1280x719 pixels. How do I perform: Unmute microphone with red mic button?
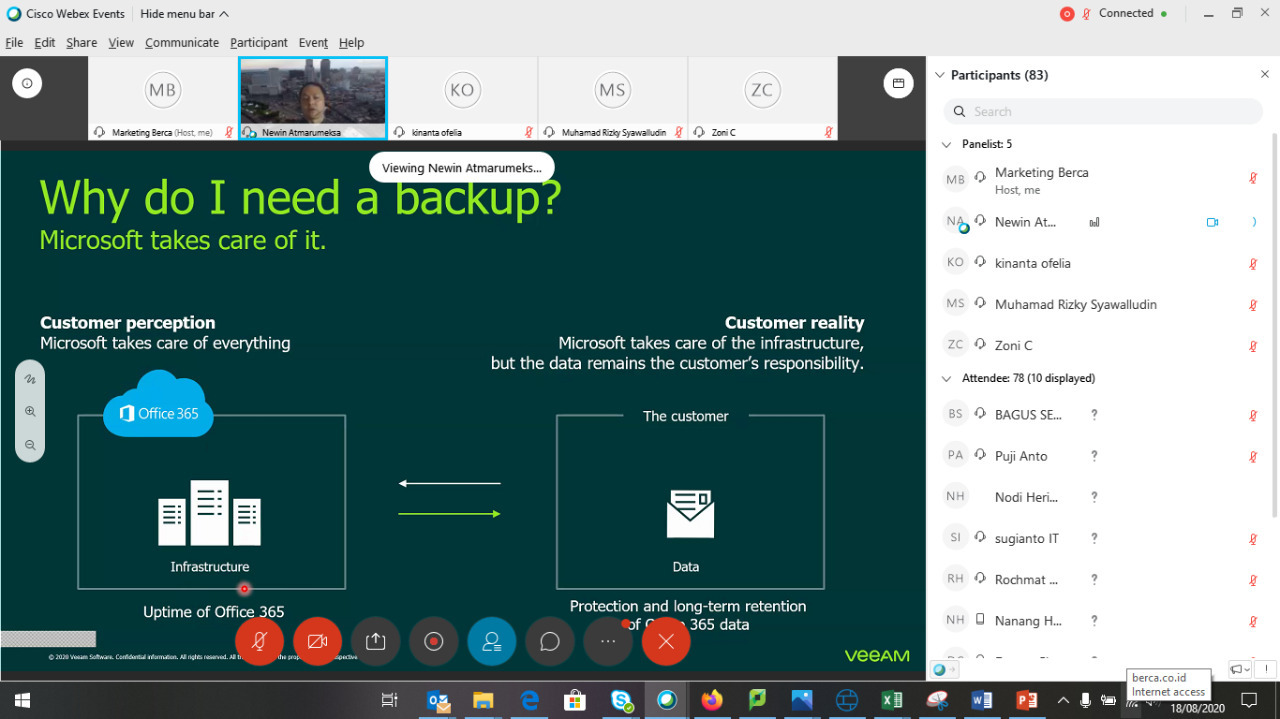click(259, 642)
